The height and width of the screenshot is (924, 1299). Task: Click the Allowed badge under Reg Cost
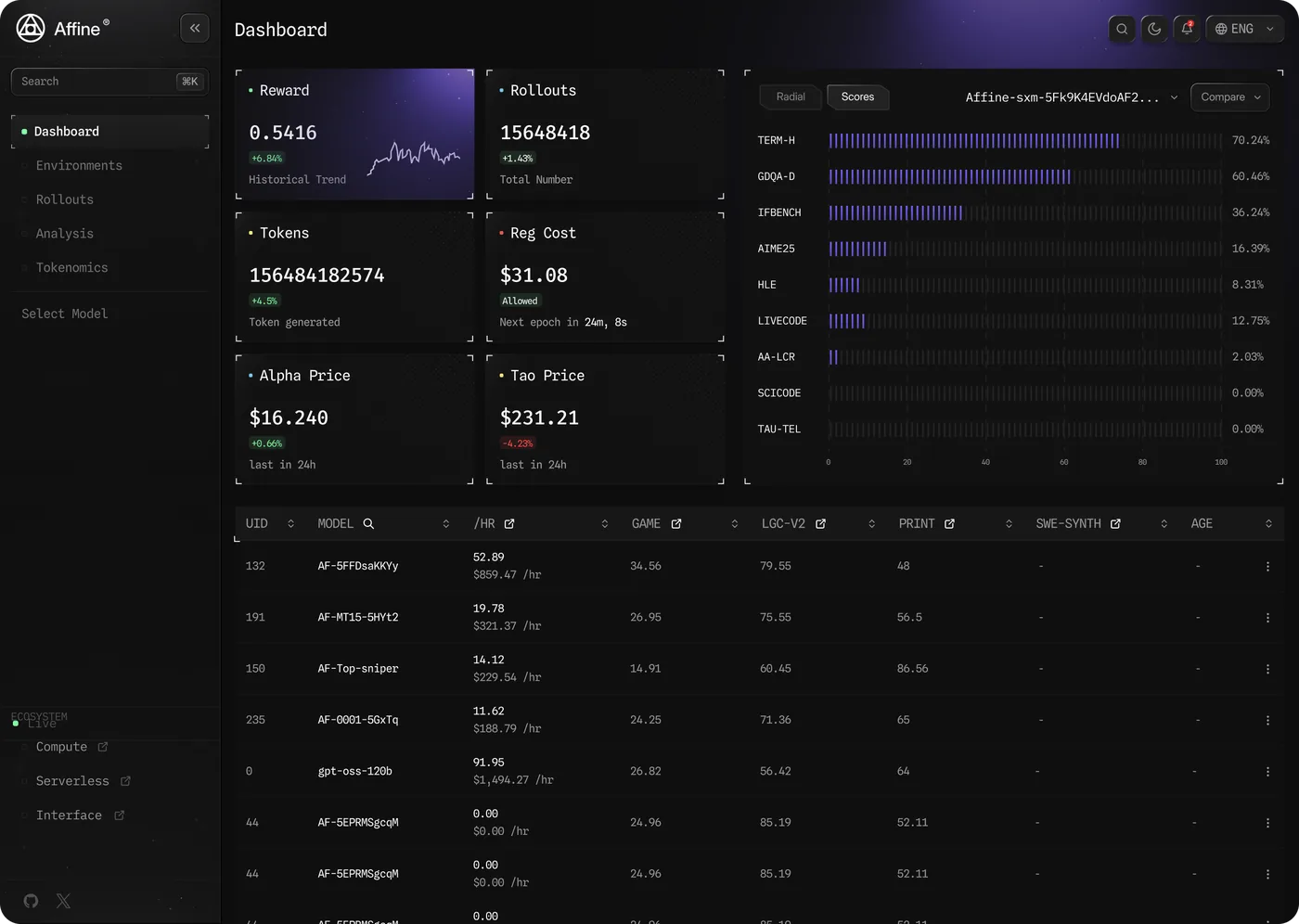pyautogui.click(x=520, y=302)
